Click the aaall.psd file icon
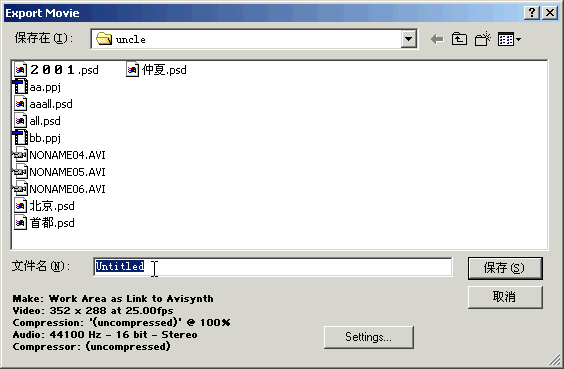 [x=21, y=104]
